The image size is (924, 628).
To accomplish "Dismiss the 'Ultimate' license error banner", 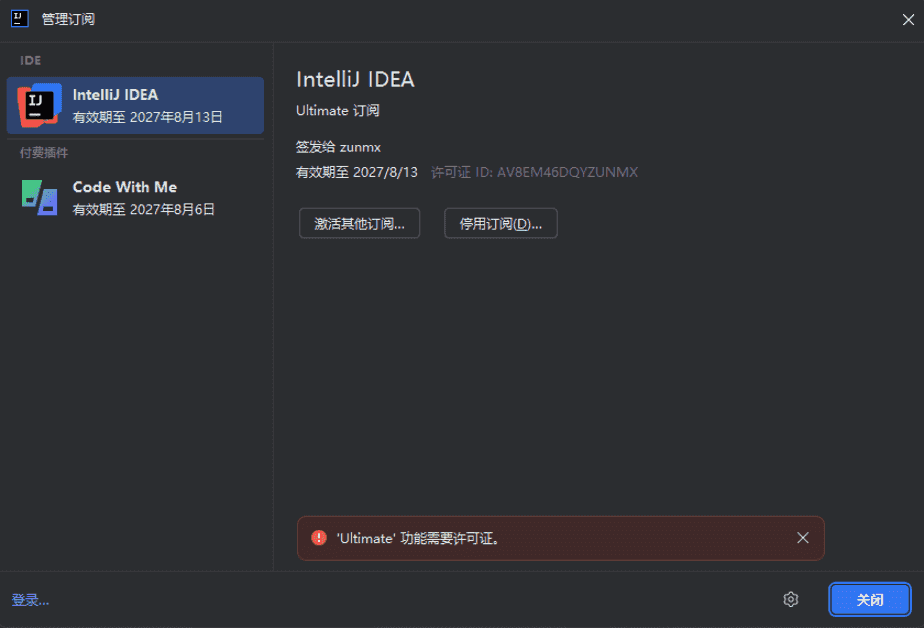I will [803, 538].
